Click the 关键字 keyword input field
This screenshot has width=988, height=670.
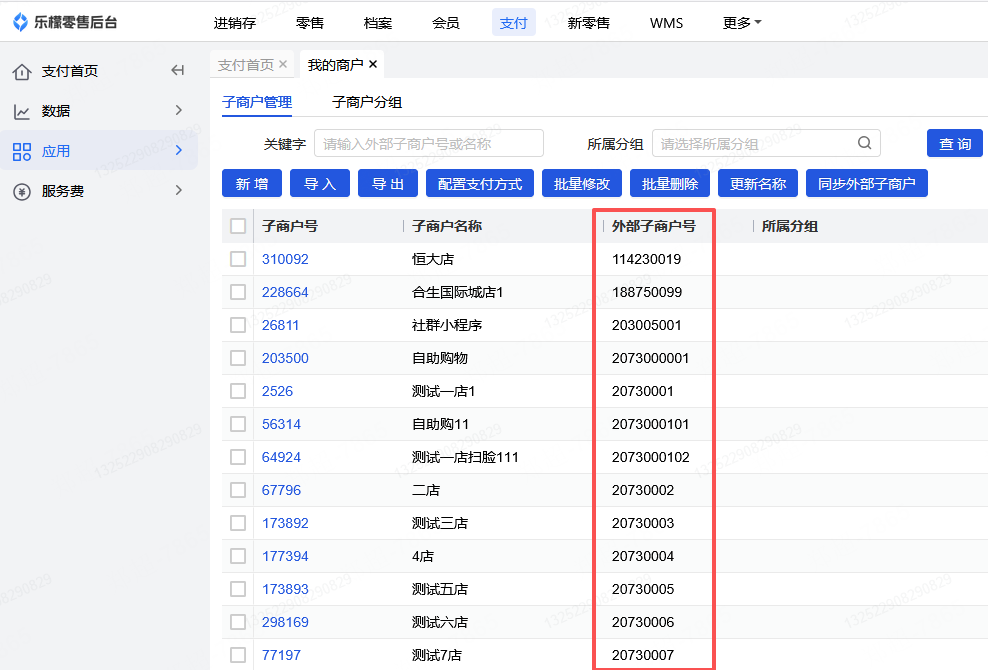pos(429,143)
